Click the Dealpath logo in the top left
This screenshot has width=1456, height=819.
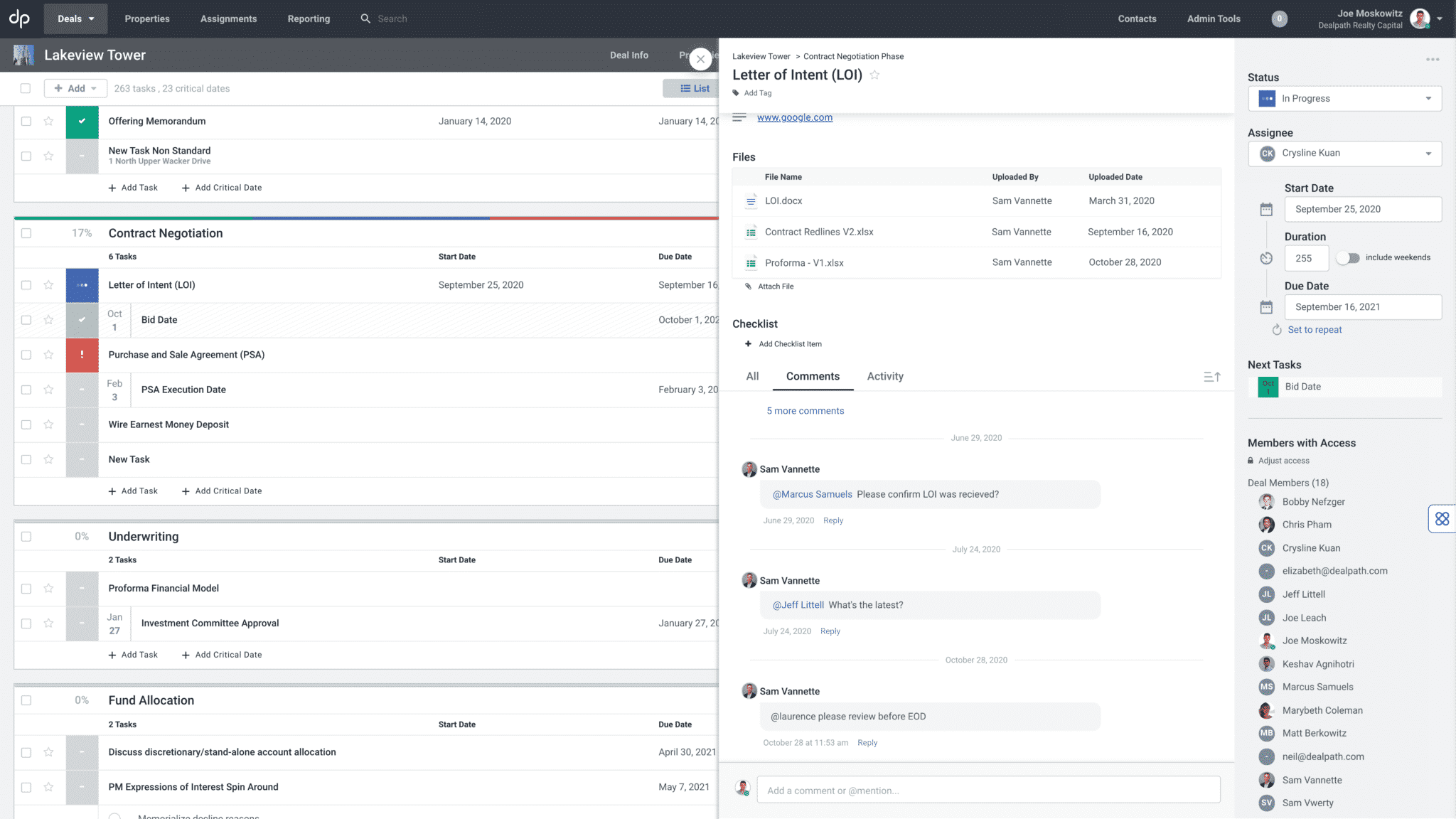coord(19,18)
